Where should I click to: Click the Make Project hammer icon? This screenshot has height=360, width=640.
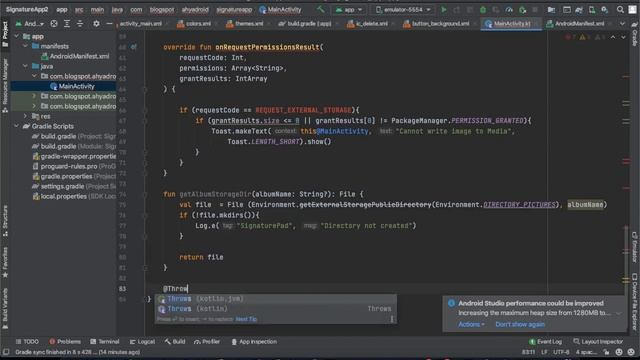click(x=321, y=9)
